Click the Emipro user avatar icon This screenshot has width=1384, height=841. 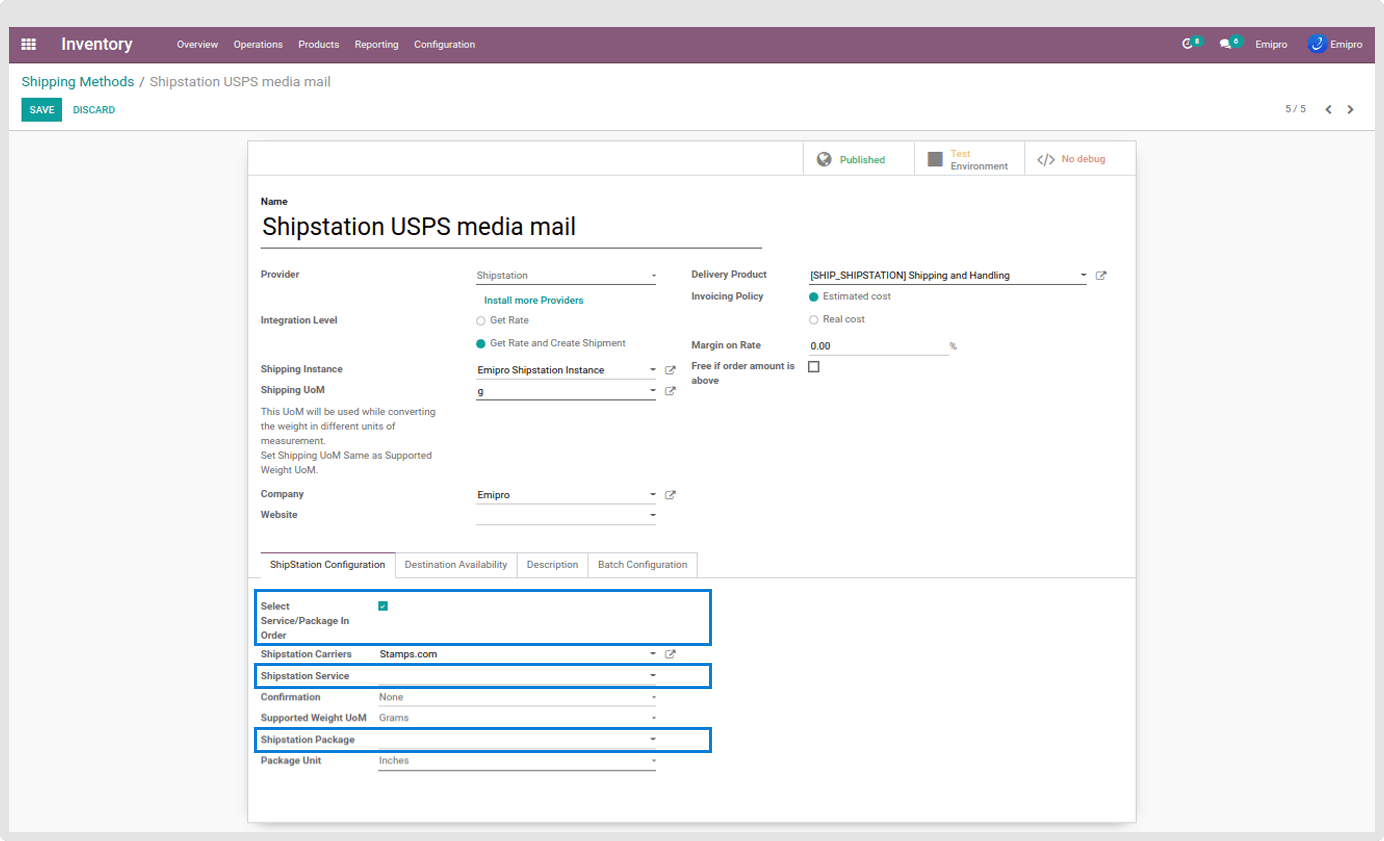click(x=1317, y=44)
